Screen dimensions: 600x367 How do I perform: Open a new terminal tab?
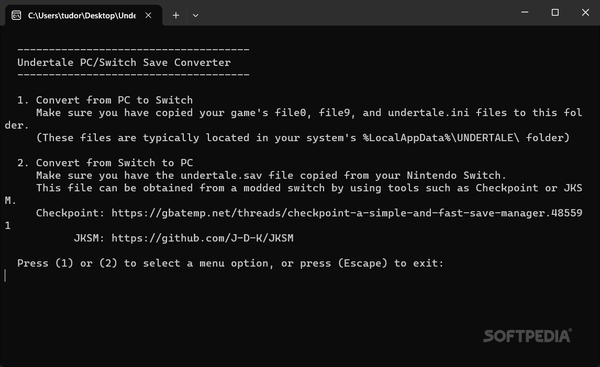click(x=176, y=15)
